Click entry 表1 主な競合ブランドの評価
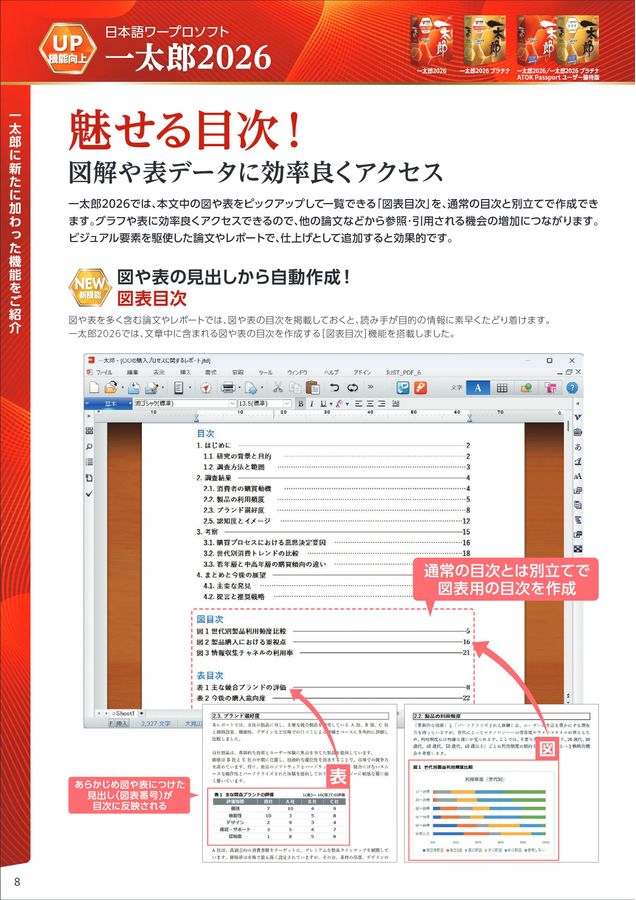636x900 pixels. (241, 687)
